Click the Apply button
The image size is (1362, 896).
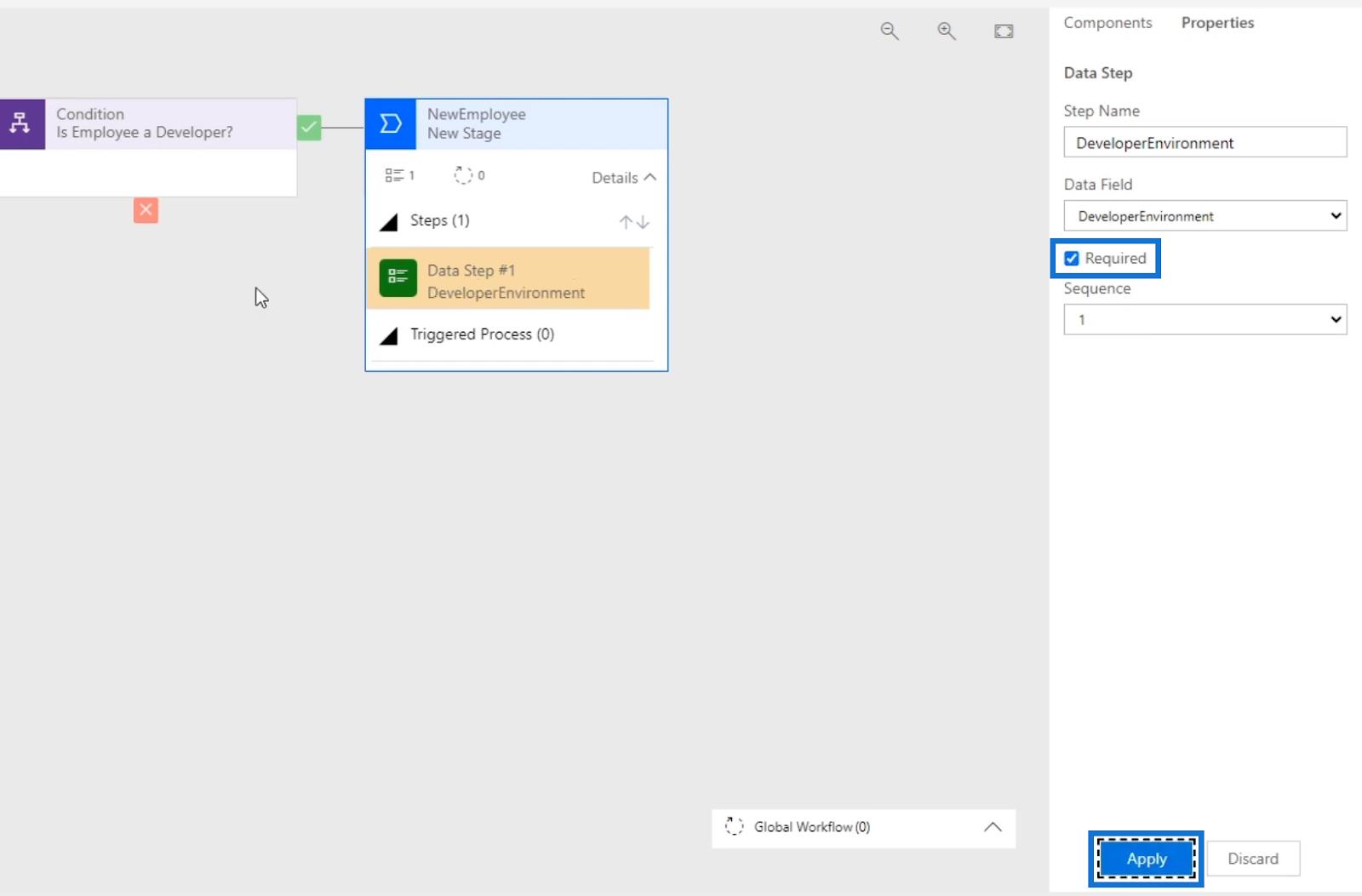[x=1146, y=859]
